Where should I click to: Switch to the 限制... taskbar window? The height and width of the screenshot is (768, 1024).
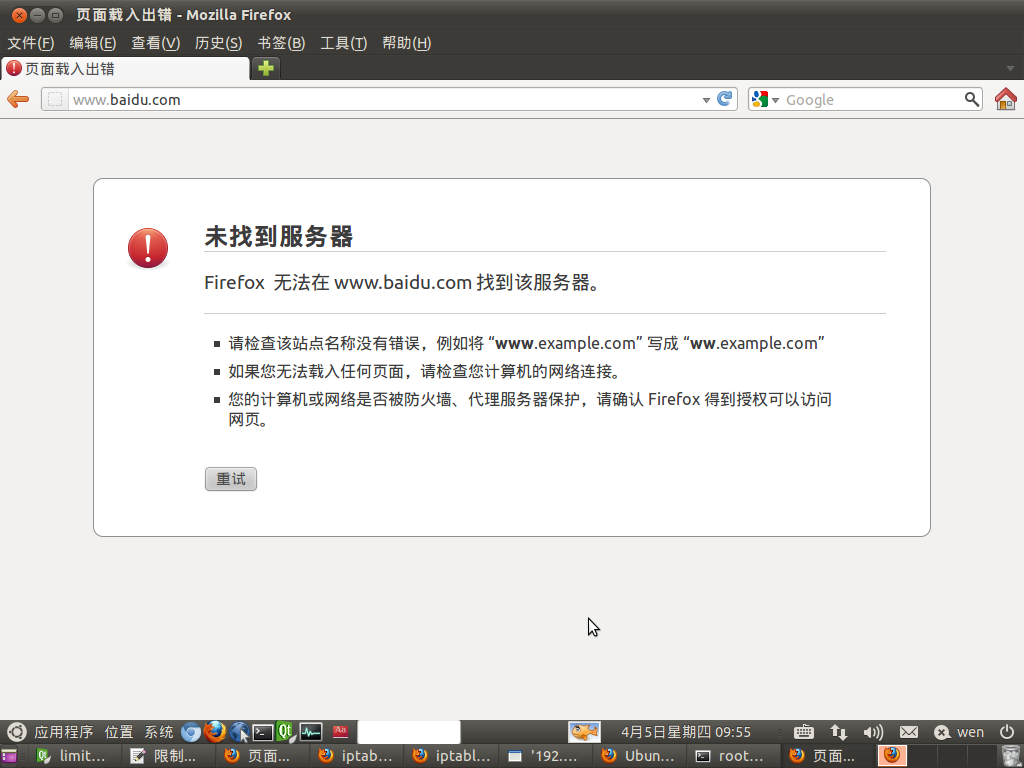(x=167, y=756)
